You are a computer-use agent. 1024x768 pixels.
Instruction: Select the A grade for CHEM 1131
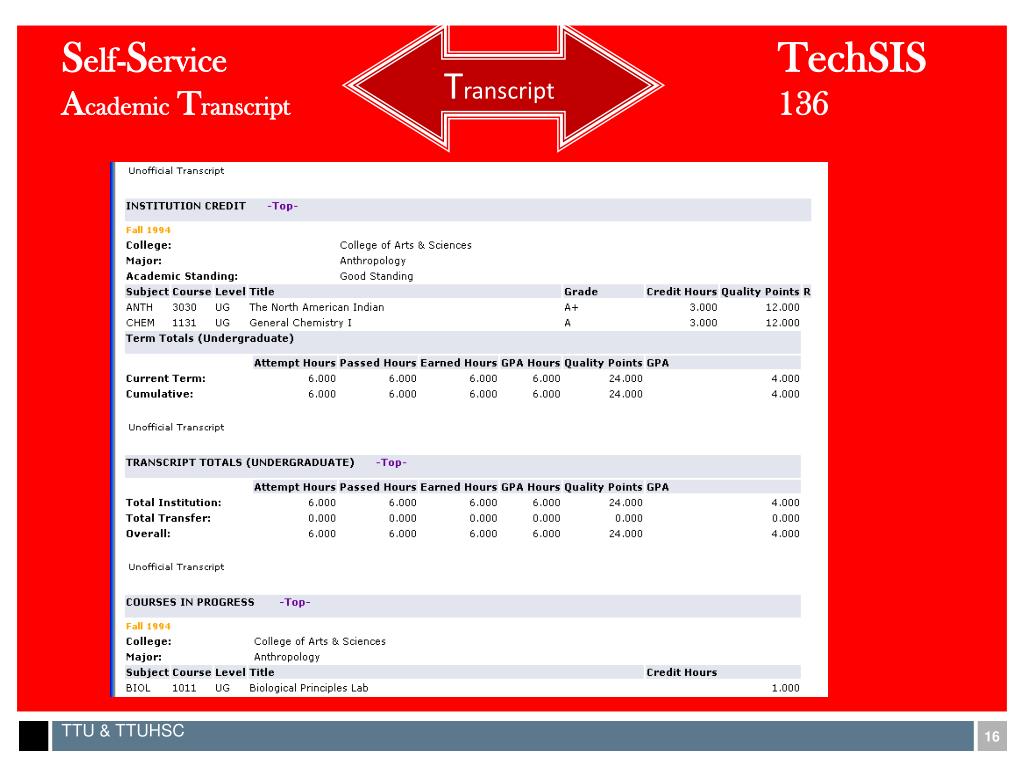[x=568, y=323]
